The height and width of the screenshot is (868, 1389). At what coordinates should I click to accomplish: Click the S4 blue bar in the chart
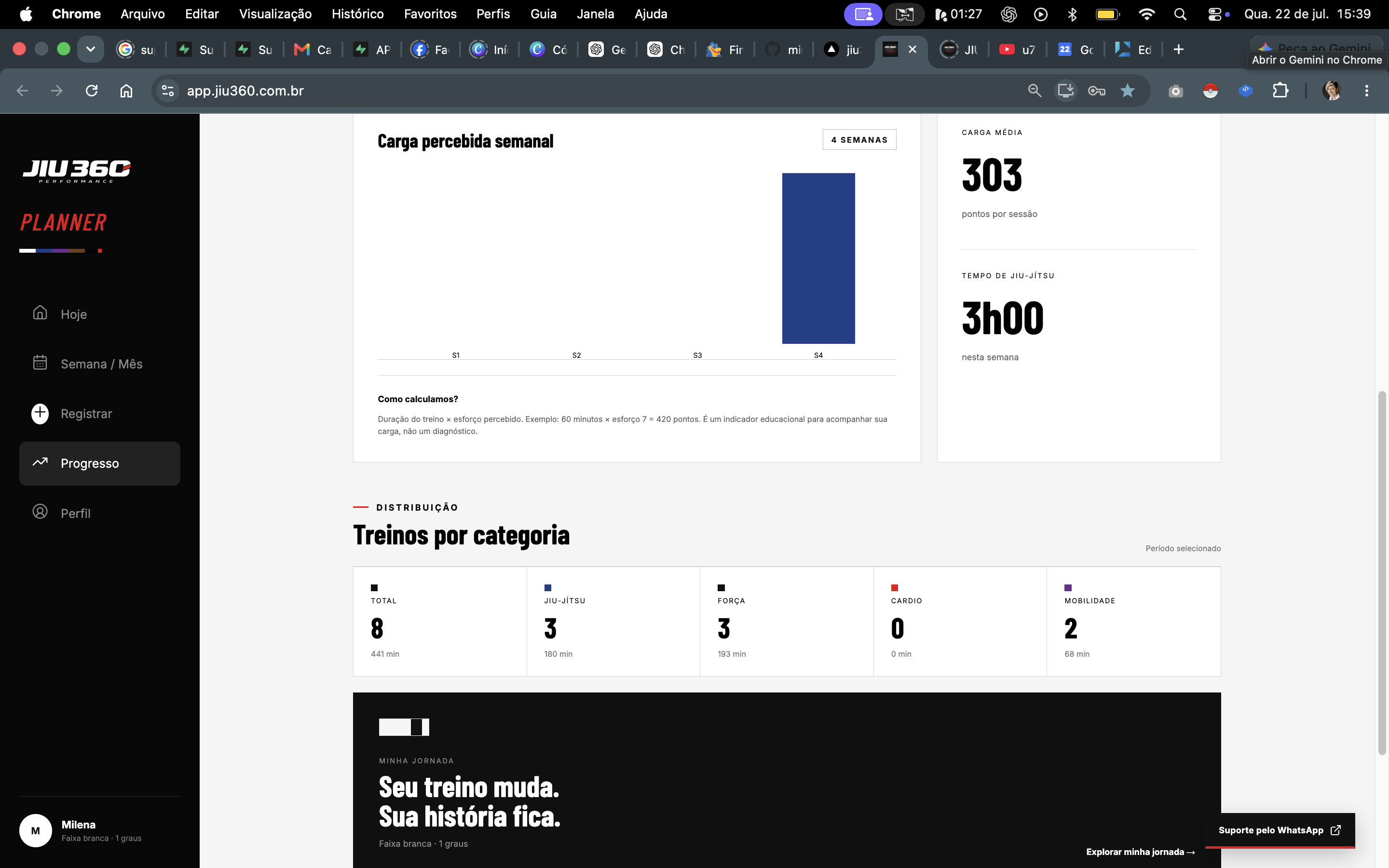tap(818, 258)
